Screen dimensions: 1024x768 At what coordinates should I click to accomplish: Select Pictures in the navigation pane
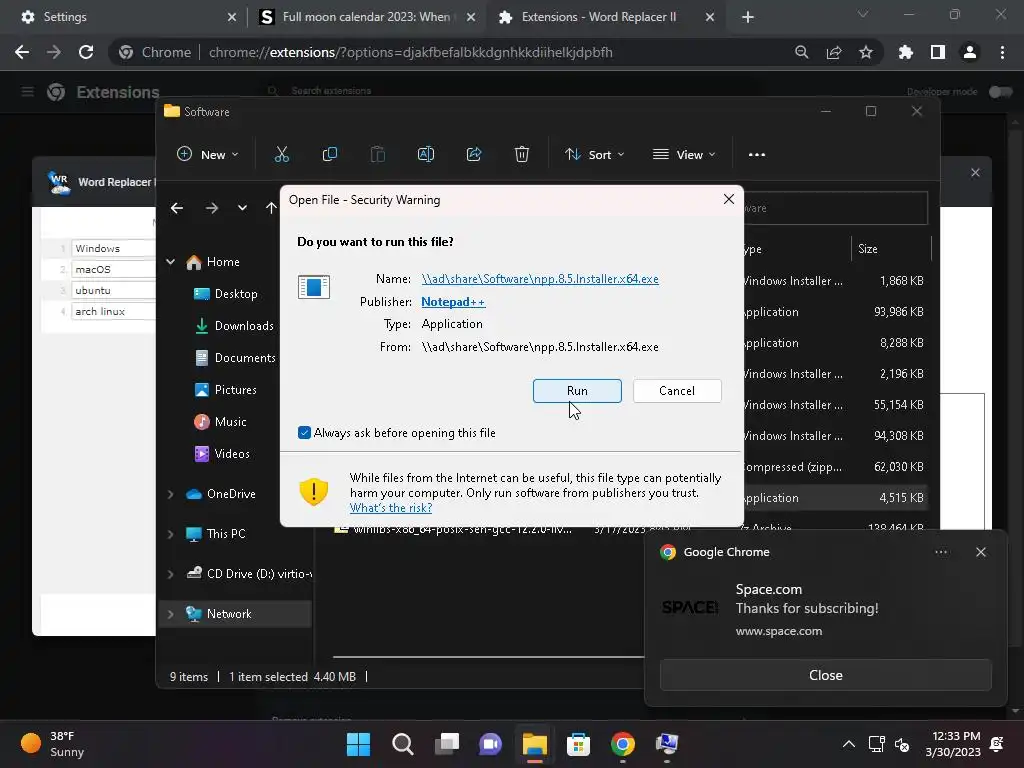pyautogui.click(x=227, y=390)
